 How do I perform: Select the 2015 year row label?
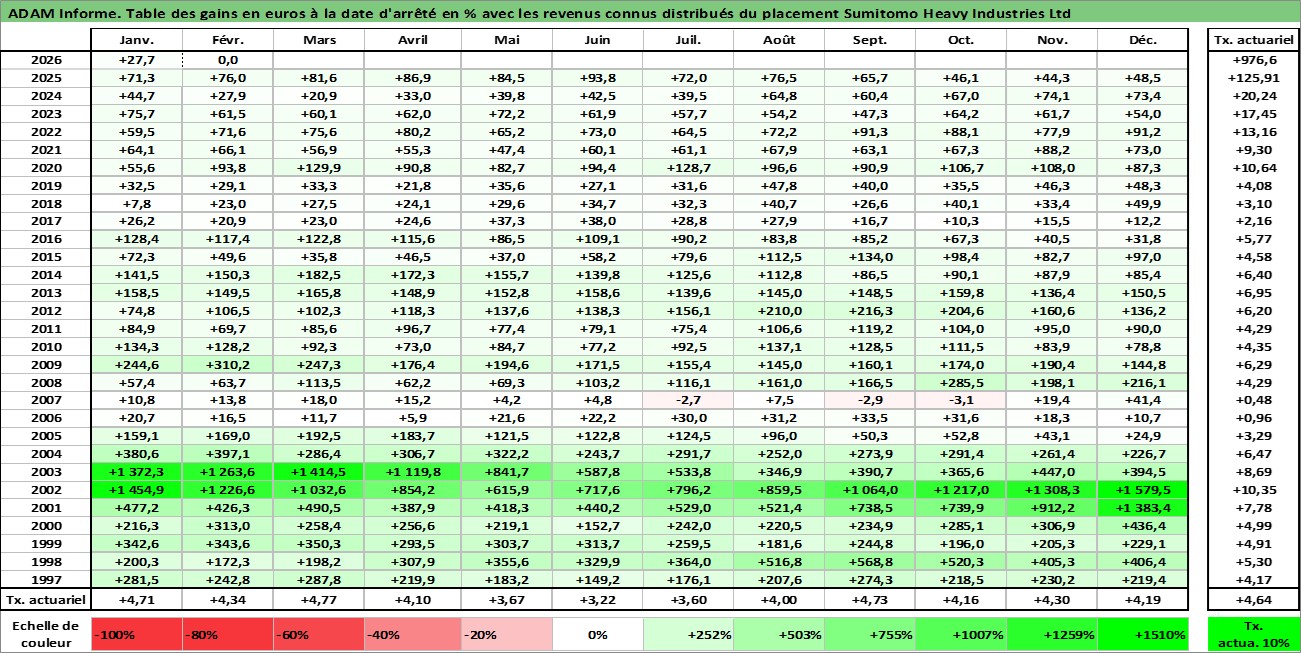pyautogui.click(x=46, y=257)
